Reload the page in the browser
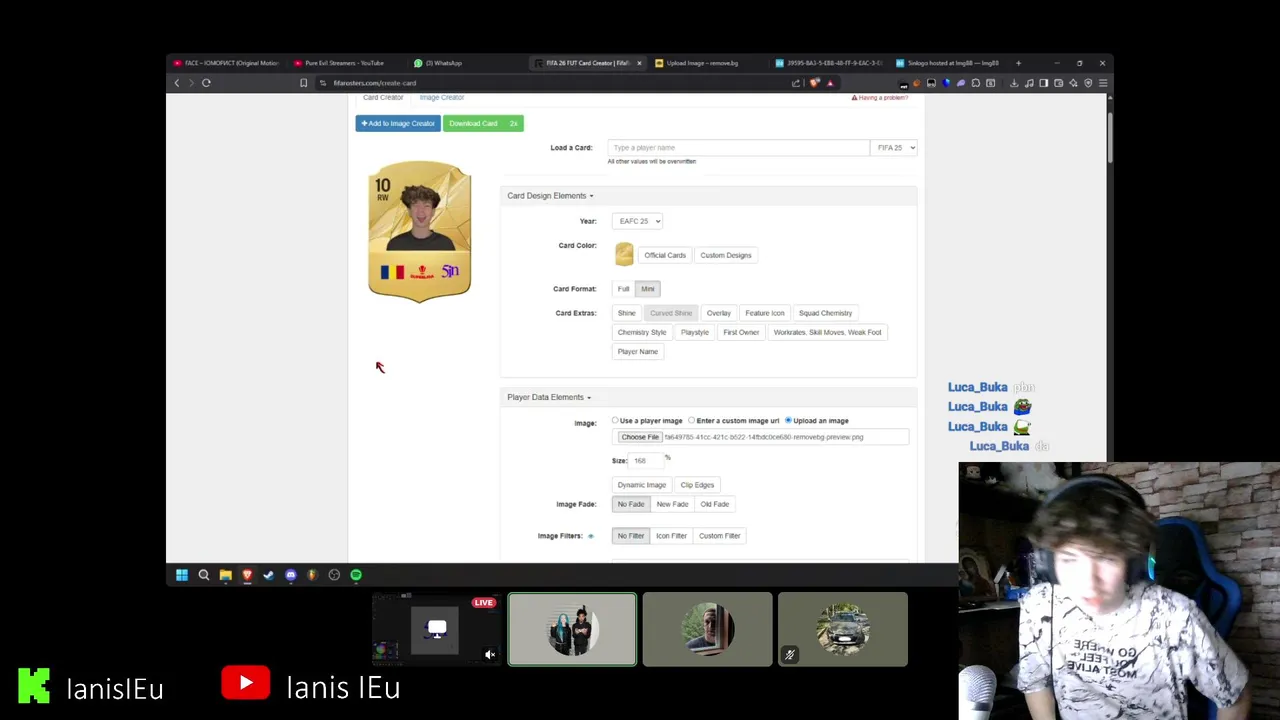This screenshot has width=1280, height=720. coord(206,83)
